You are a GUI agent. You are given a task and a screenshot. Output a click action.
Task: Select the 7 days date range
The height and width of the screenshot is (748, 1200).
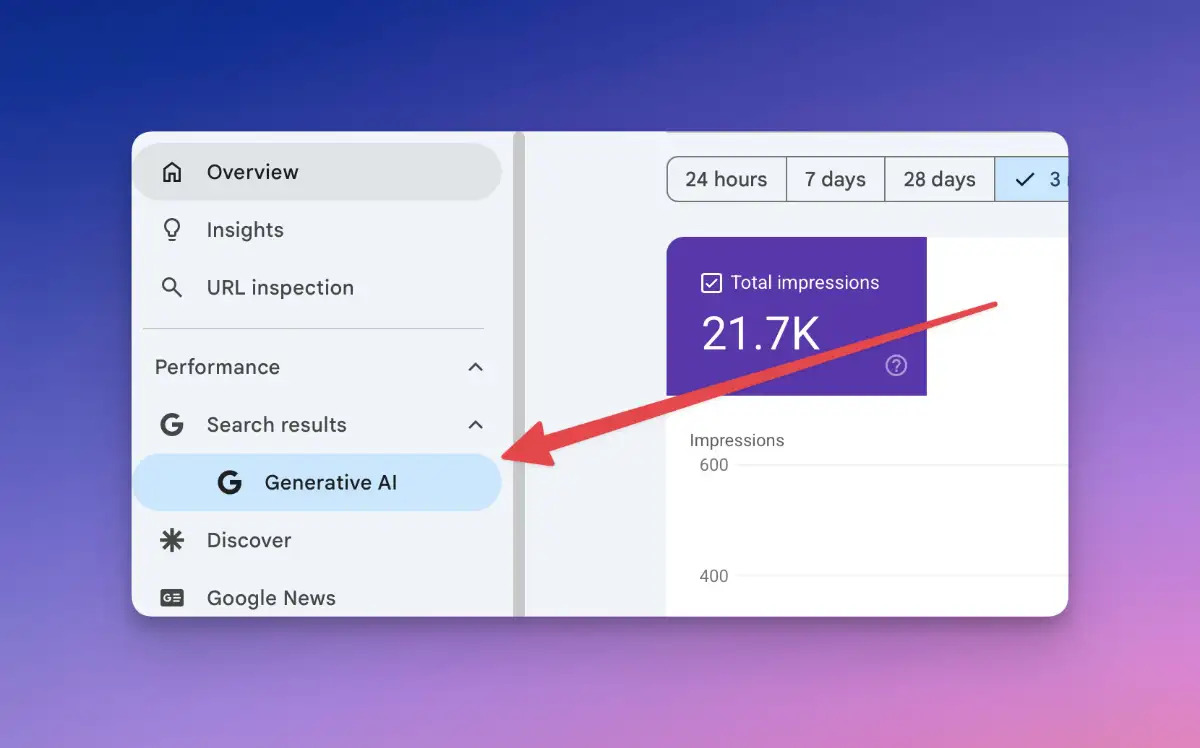coord(836,179)
